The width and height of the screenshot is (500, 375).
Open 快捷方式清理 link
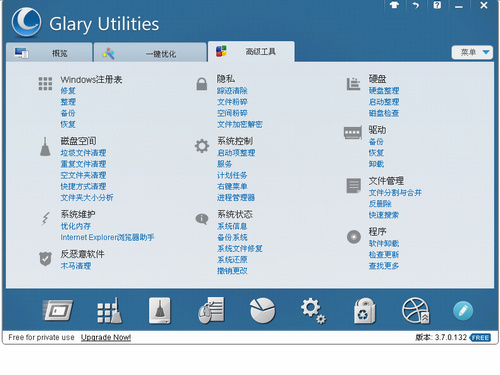point(83,186)
